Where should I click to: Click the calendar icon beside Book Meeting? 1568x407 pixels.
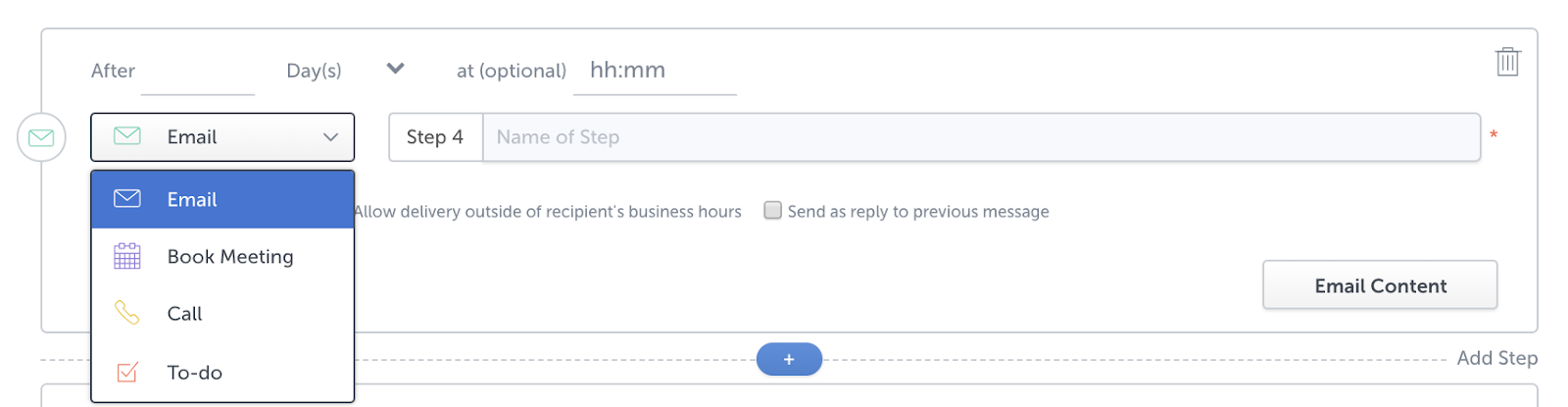127,256
